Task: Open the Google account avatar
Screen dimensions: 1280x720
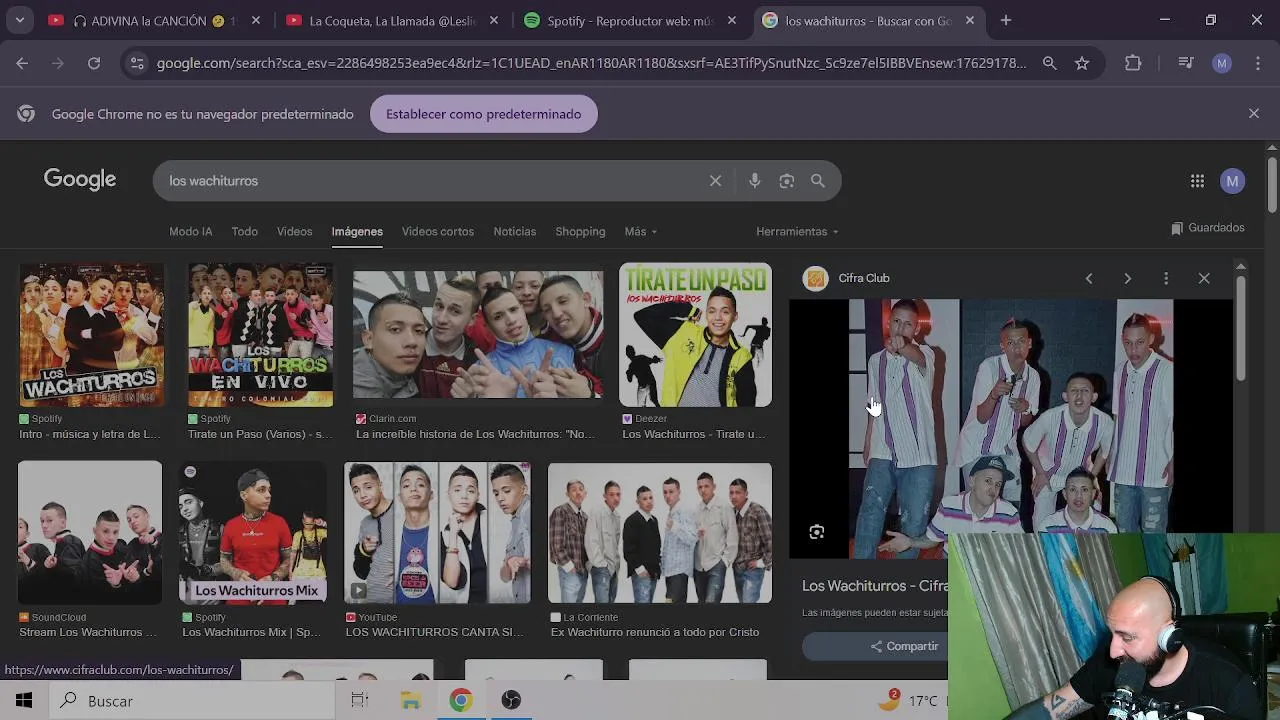Action: tap(1232, 181)
